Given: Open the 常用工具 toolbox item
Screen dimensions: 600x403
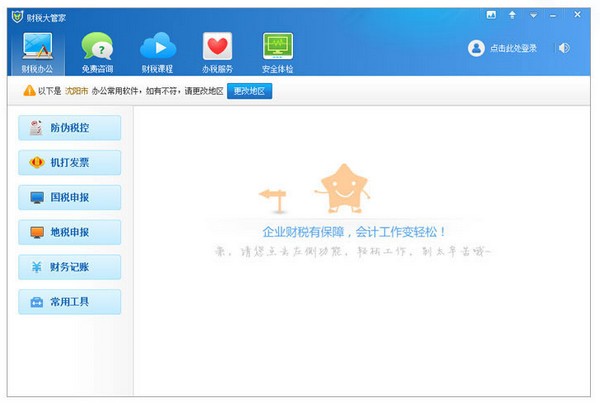Looking at the screenshot, I should click(69, 302).
